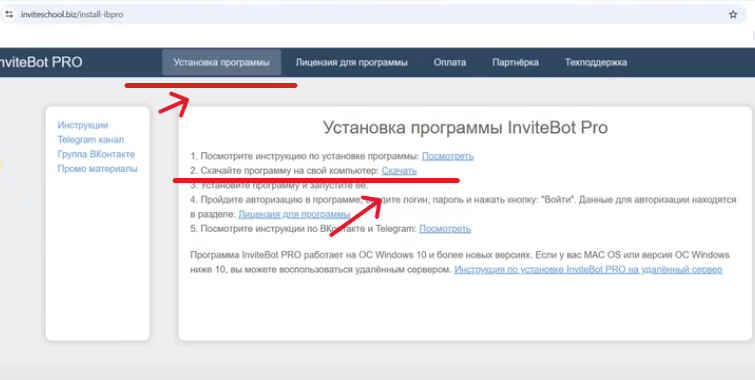This screenshot has width=755, height=380.
Task: Open the Промо материалы sidebar link
Action: tap(97, 169)
